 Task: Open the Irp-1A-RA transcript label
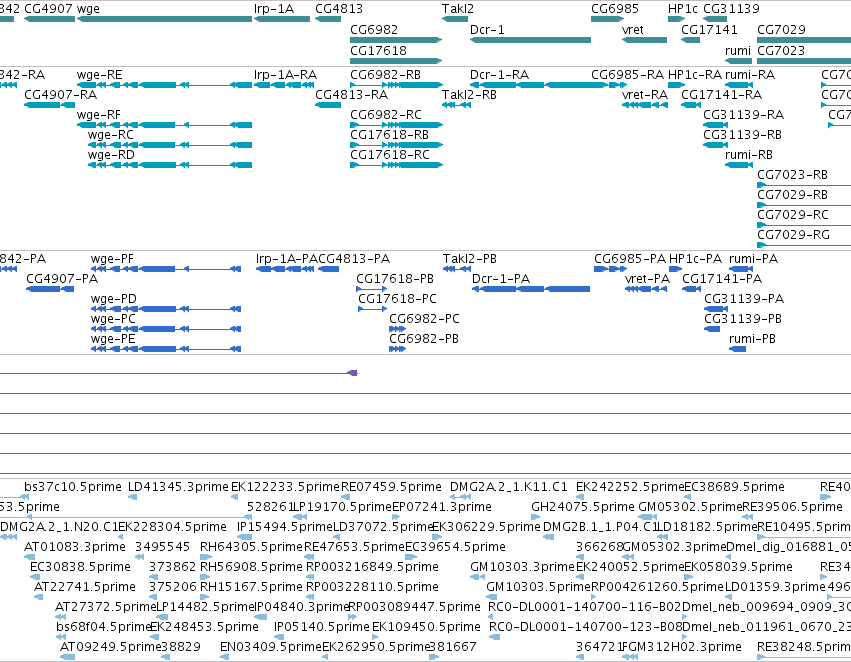[285, 74]
